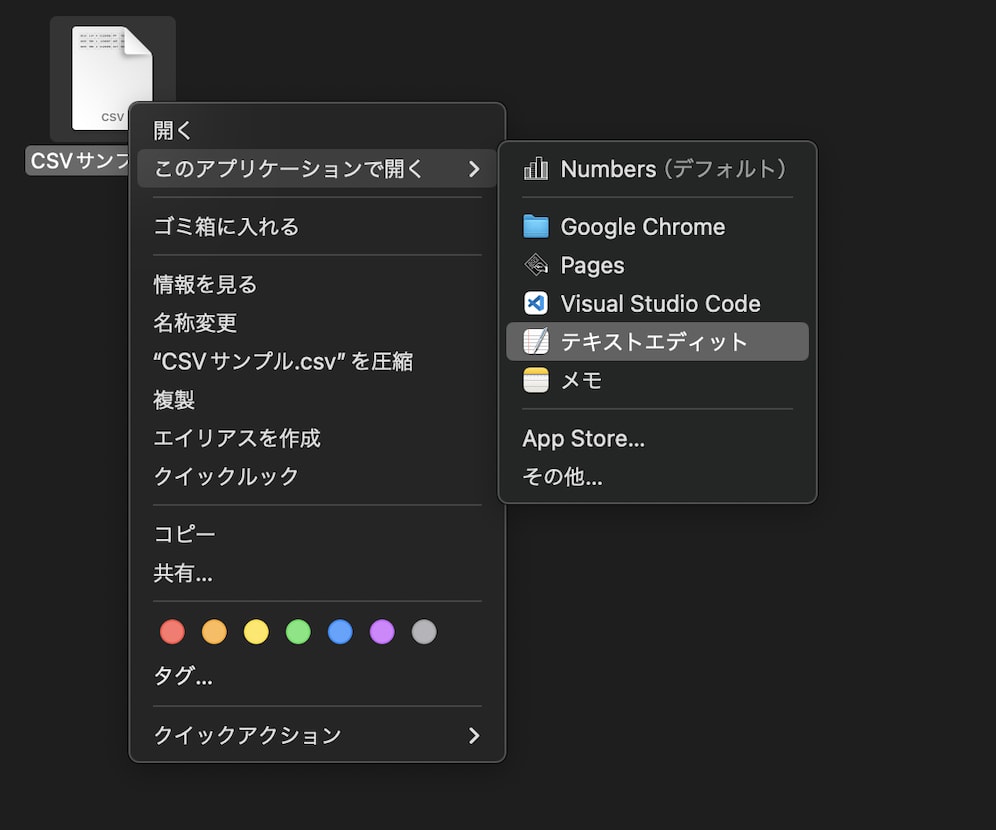Viewport: 996px width, 830px height.
Task: Open file with Google Chrome label
Action: tap(643, 227)
